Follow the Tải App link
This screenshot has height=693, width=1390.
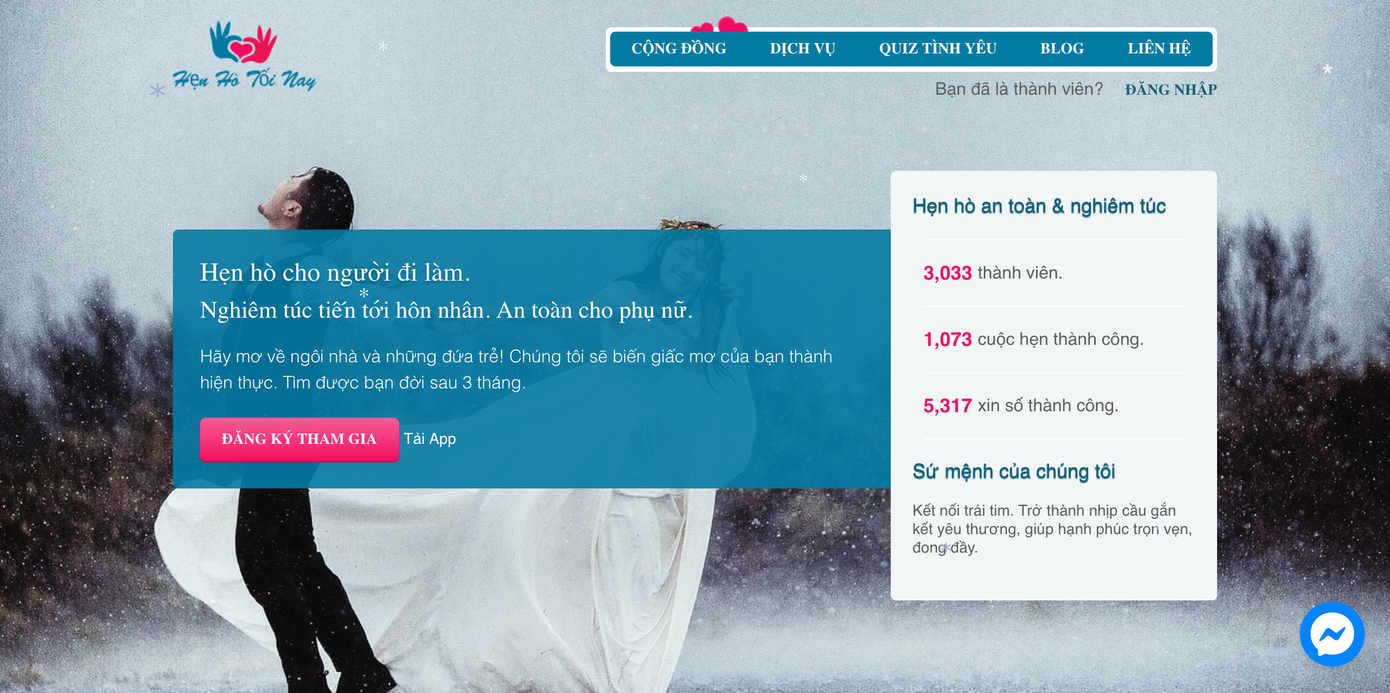(x=430, y=439)
